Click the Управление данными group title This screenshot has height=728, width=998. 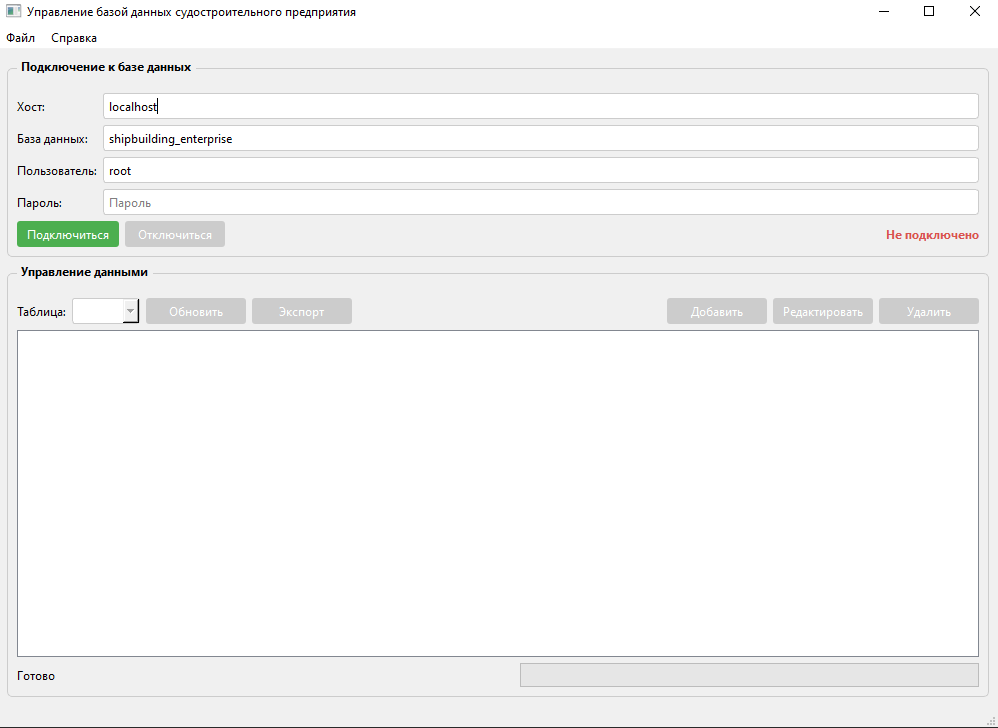click(x=84, y=272)
